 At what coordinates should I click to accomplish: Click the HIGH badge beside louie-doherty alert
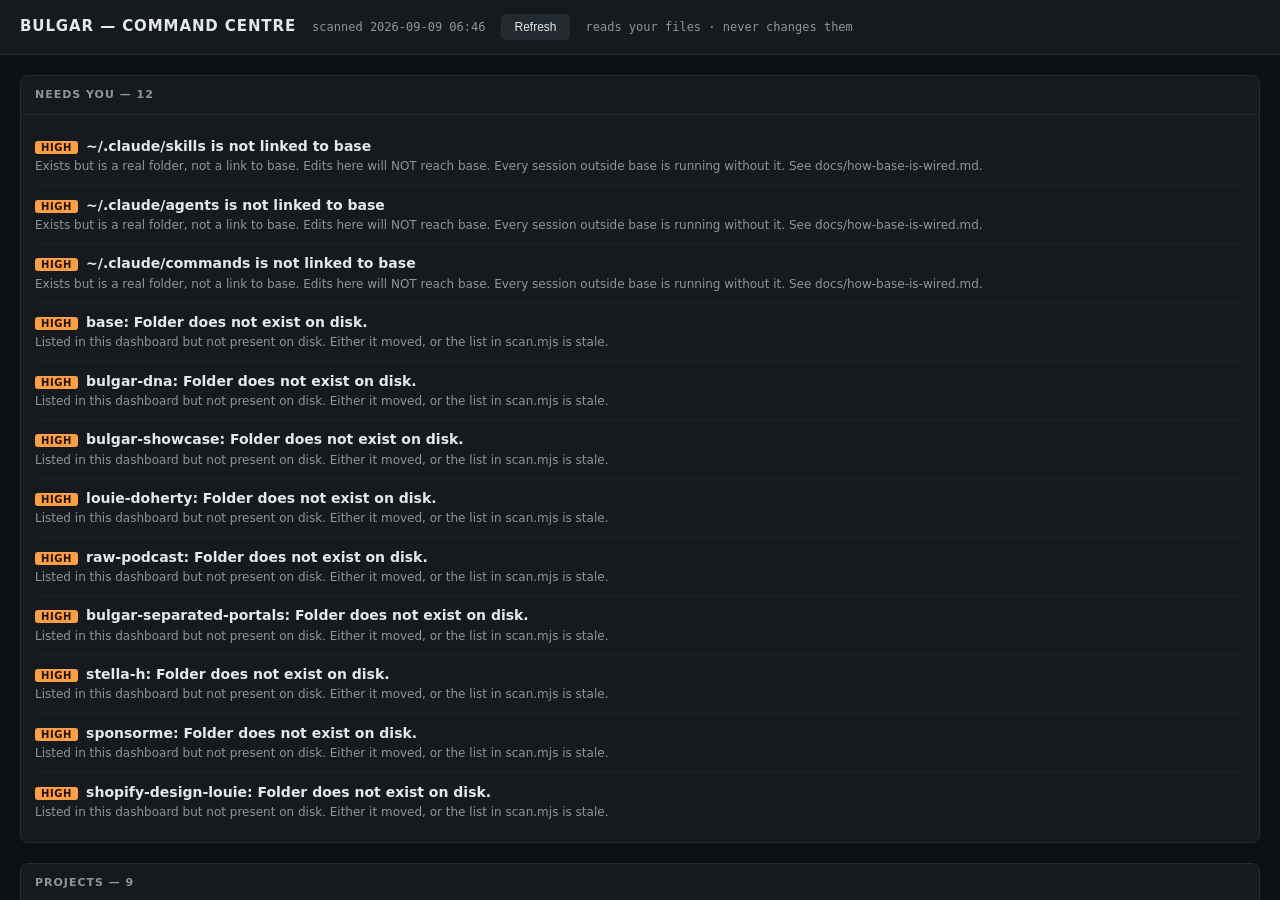56,499
